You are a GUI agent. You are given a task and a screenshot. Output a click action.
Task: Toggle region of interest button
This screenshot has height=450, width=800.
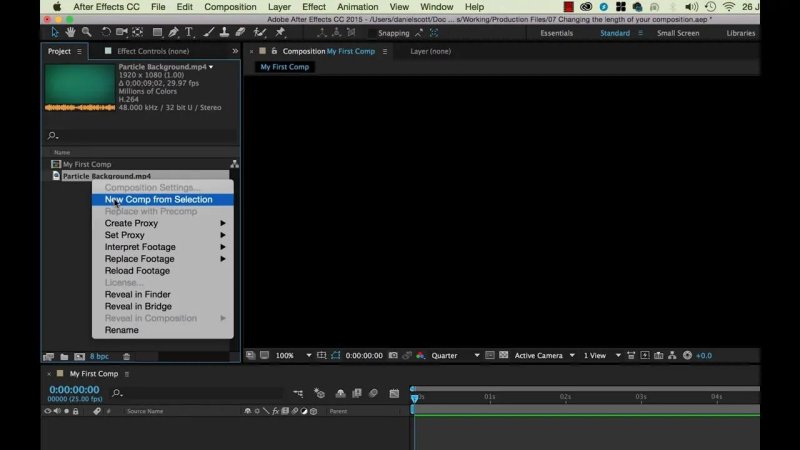[490, 355]
